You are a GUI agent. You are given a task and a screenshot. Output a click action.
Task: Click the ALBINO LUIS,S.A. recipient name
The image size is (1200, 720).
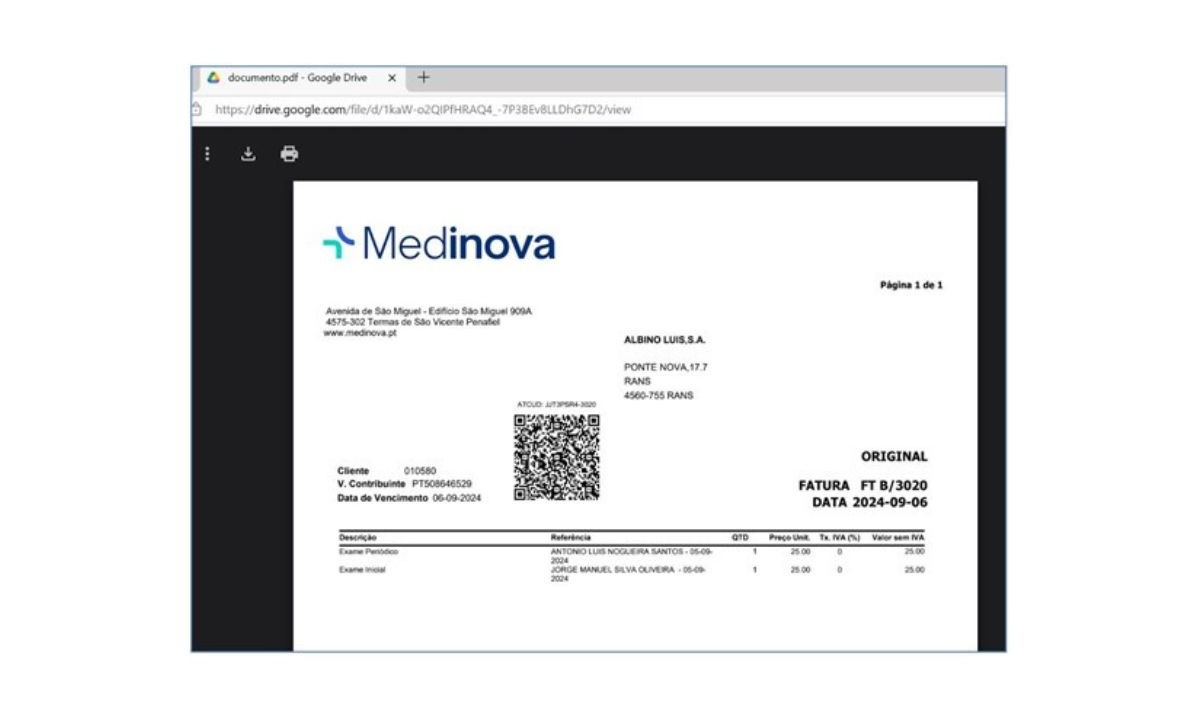(664, 340)
